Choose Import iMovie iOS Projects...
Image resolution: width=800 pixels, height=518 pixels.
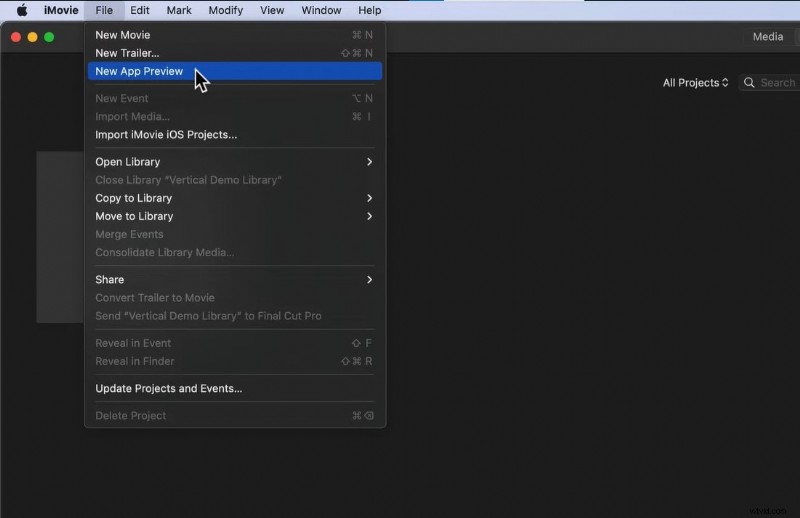point(166,134)
